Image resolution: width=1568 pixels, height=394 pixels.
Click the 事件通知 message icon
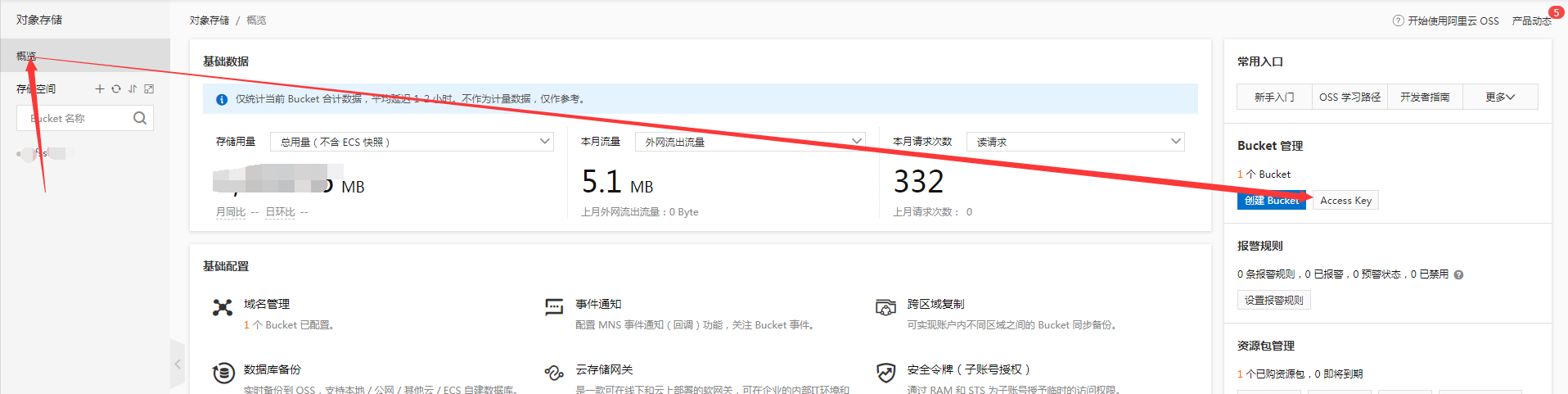554,307
